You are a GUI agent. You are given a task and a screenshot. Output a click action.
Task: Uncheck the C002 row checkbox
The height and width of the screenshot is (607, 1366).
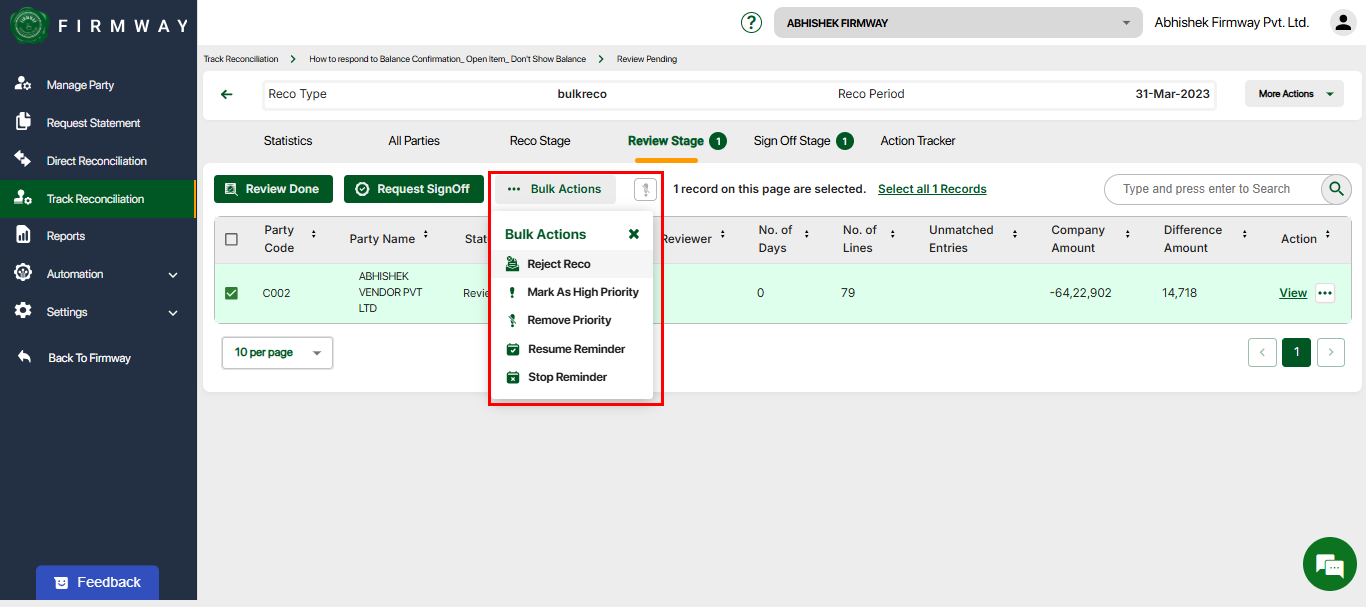click(x=232, y=293)
